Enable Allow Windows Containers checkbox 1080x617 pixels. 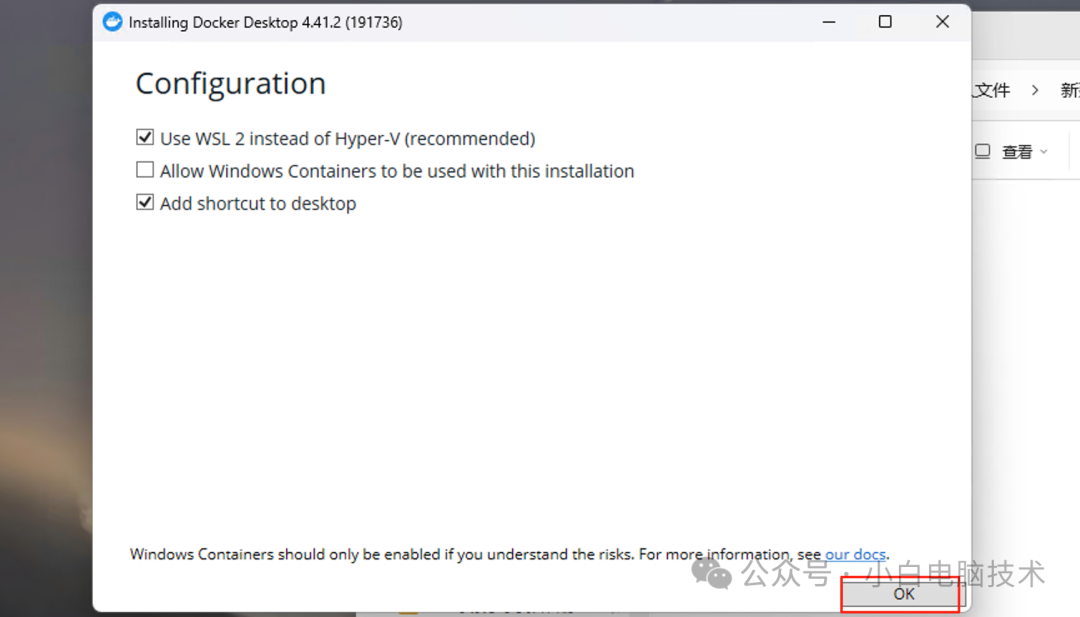145,169
